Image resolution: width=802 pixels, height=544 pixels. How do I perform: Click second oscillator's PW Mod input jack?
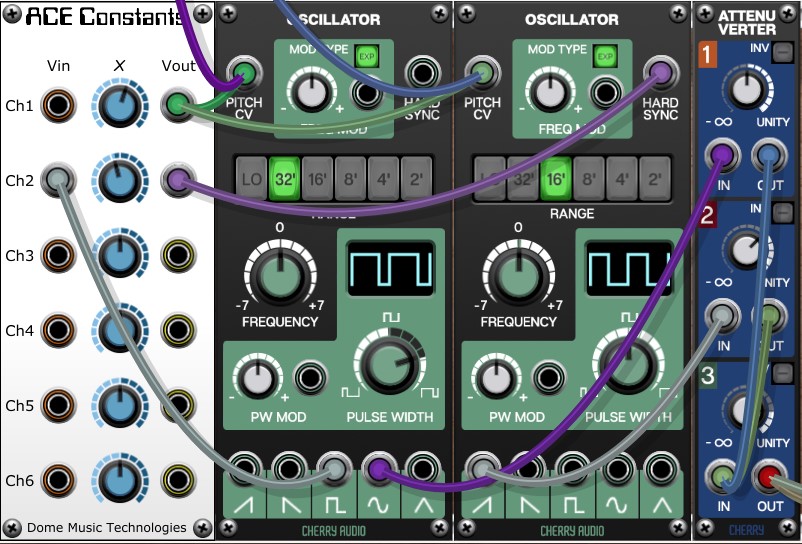pyautogui.click(x=549, y=378)
